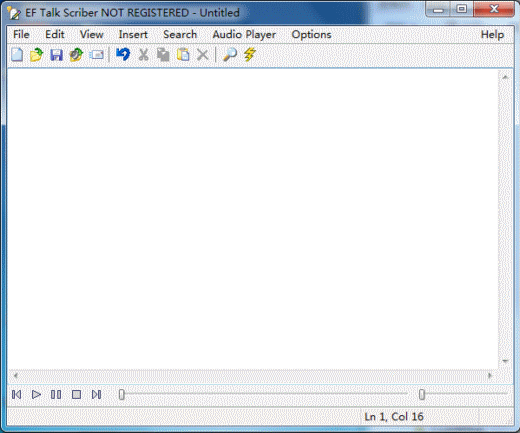Click the horizontal scrollbar right arrow
Screen dimensions: 520x433
click(490, 376)
